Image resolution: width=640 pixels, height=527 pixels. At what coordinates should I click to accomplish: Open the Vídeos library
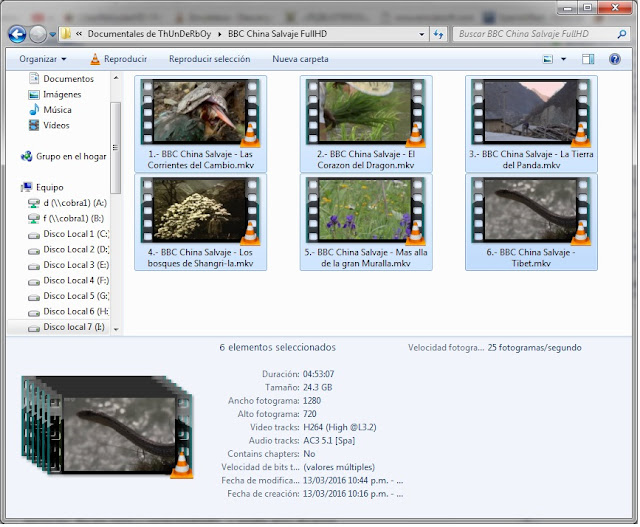tap(56, 125)
